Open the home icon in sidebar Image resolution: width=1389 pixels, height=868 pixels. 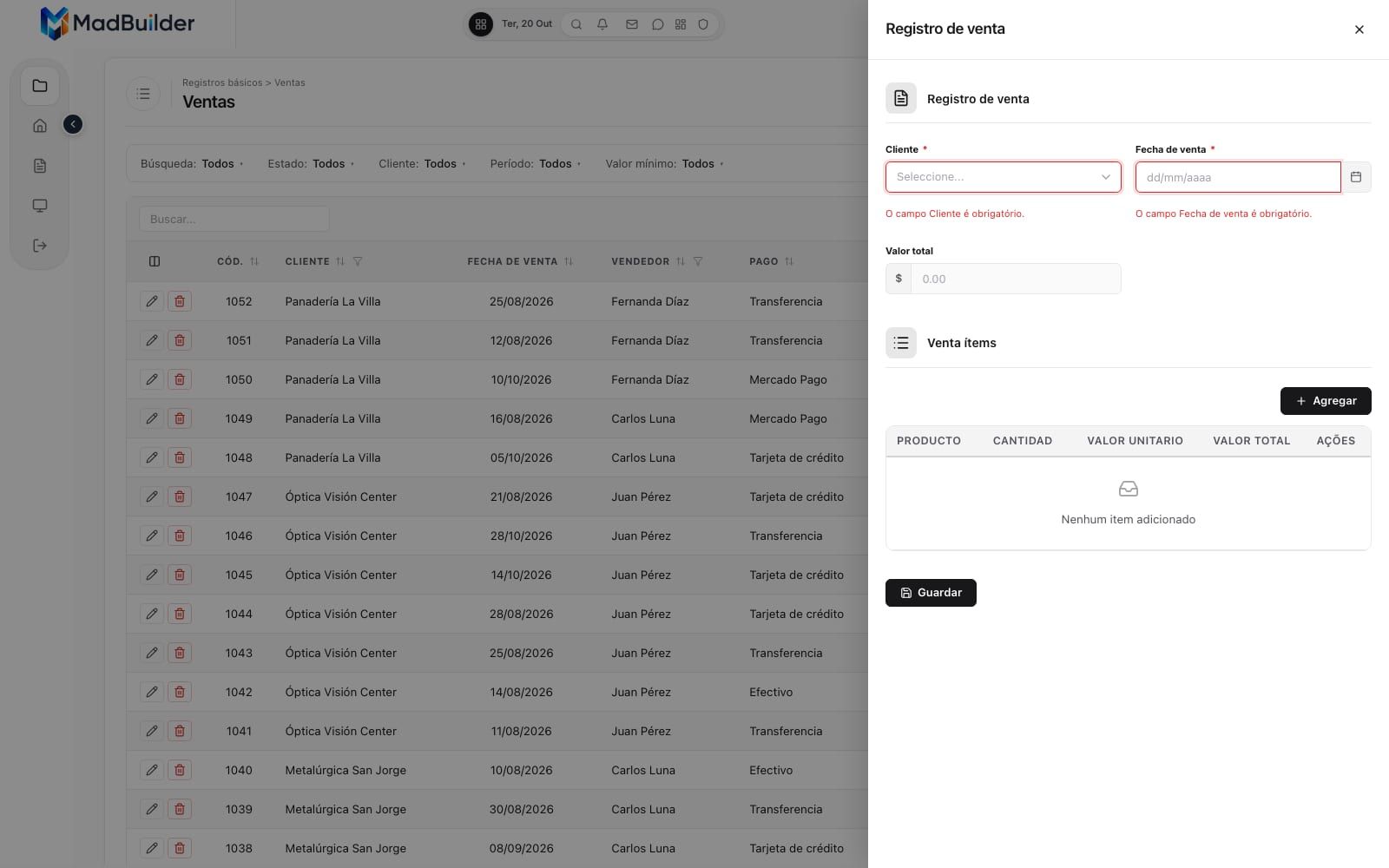40,126
